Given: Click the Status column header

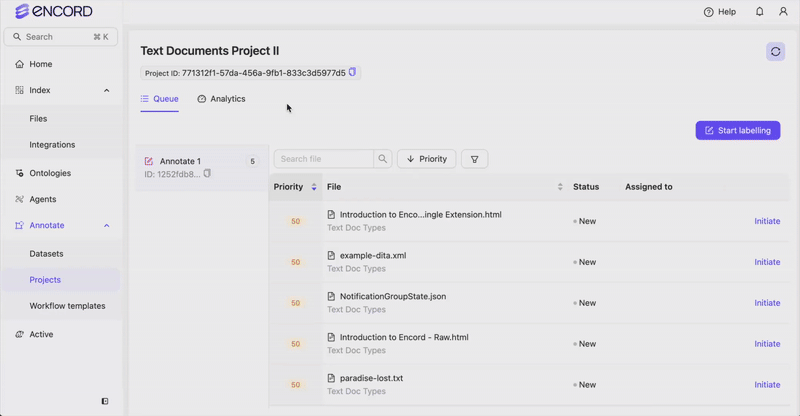Looking at the screenshot, I should [x=586, y=187].
